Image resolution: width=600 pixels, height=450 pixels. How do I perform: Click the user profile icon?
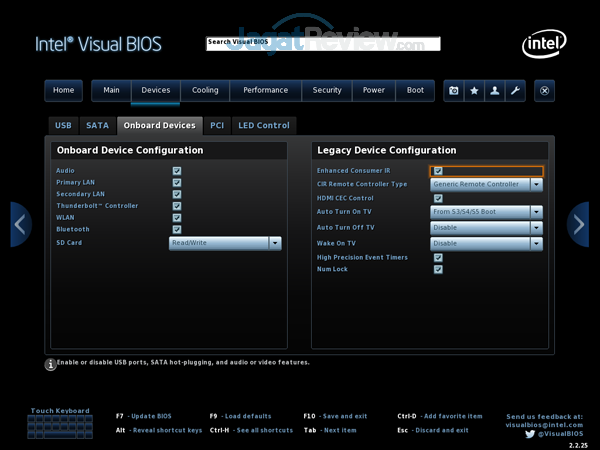pos(495,90)
